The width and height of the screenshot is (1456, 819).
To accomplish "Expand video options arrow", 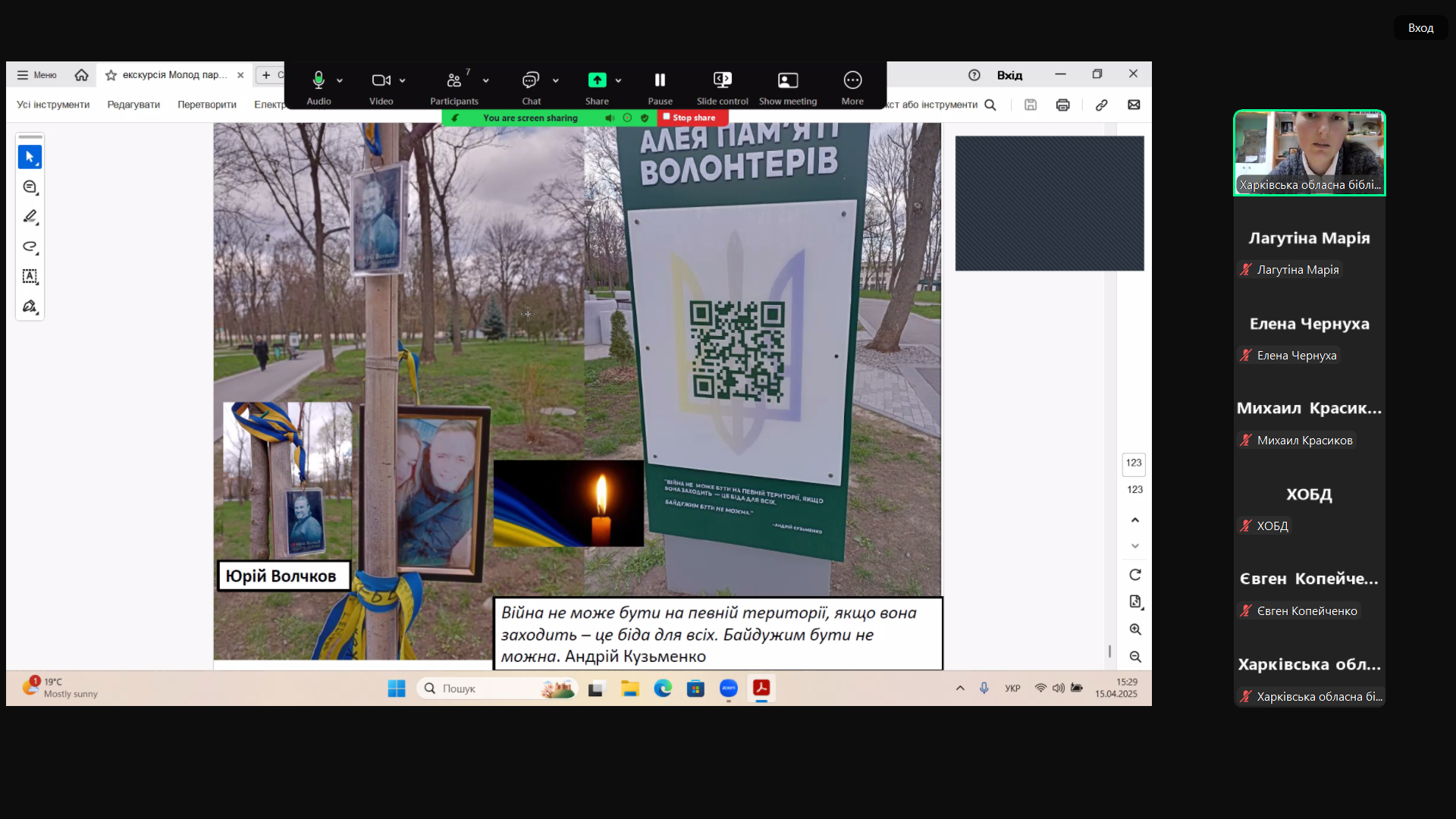I will tap(403, 80).
